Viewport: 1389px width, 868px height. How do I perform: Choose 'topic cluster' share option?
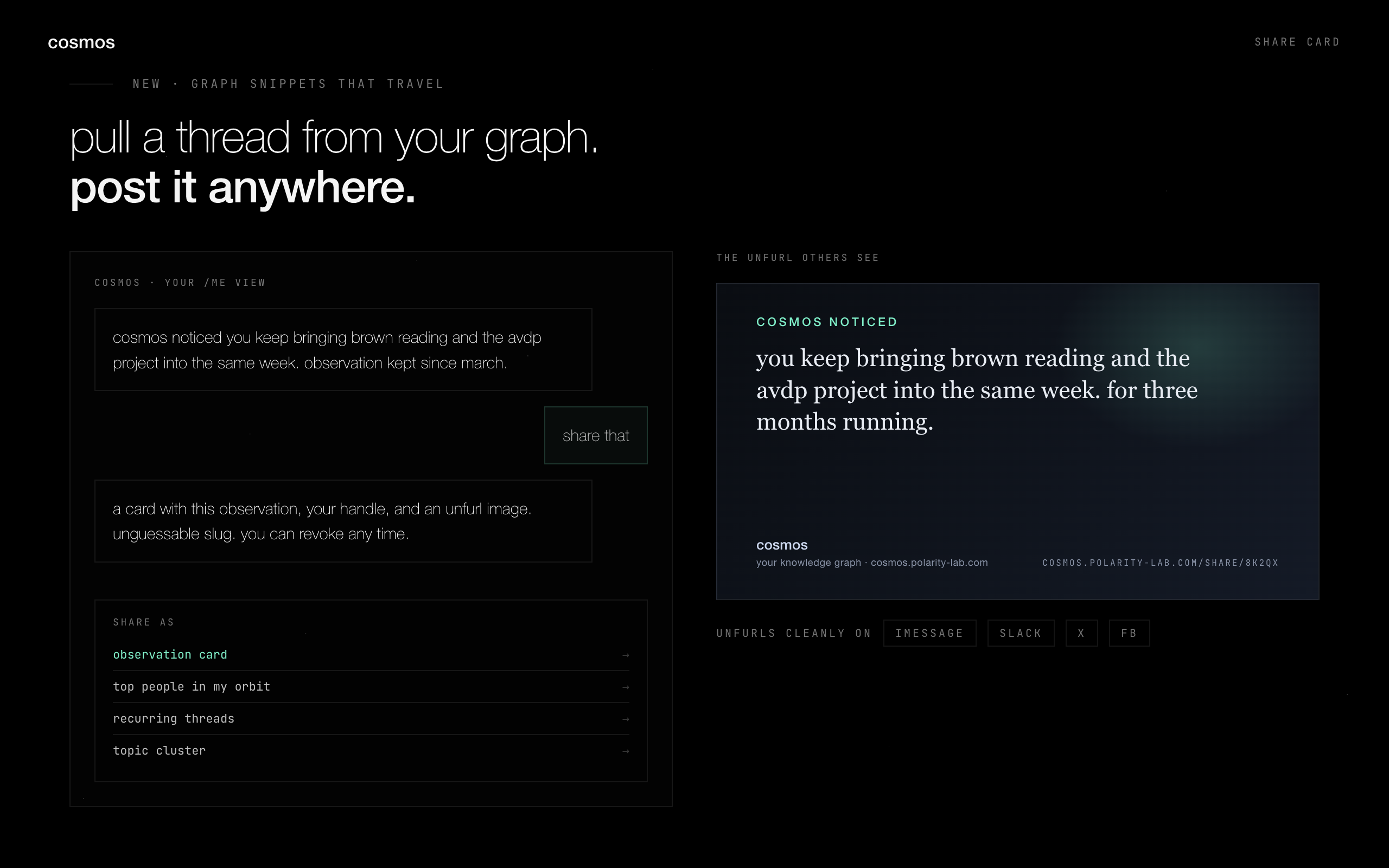pos(371,751)
